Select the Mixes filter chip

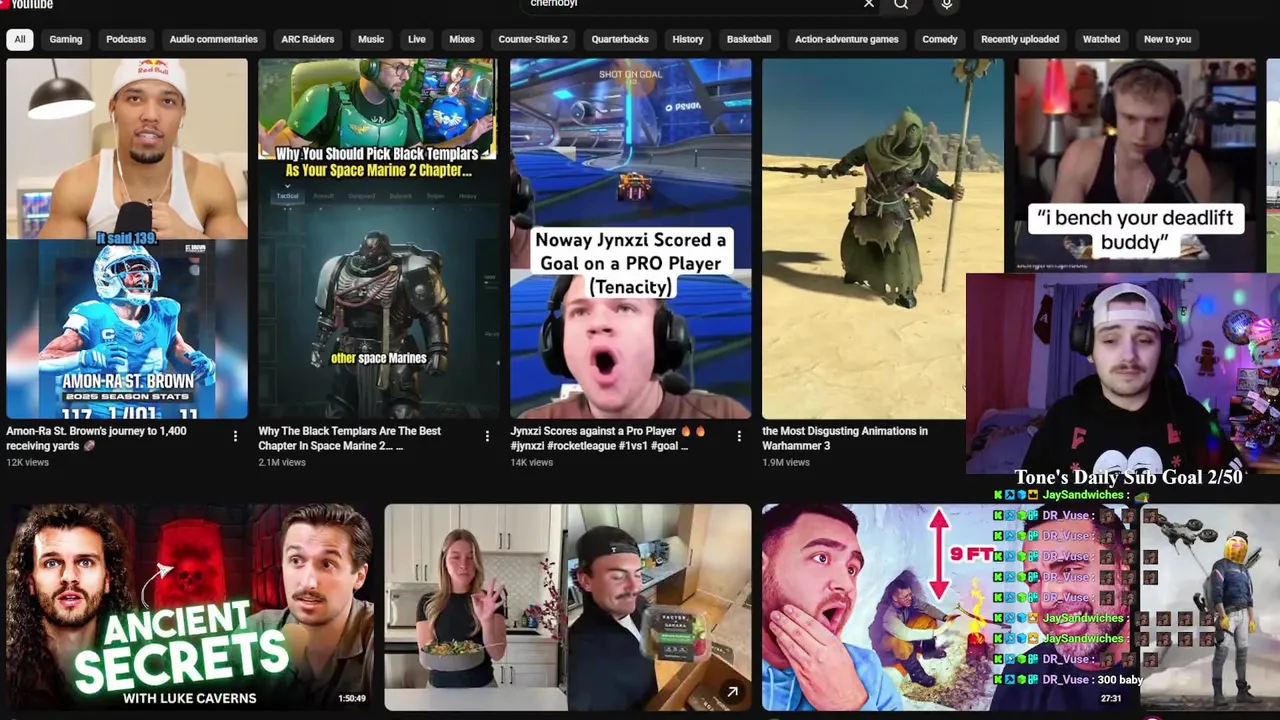(462, 39)
